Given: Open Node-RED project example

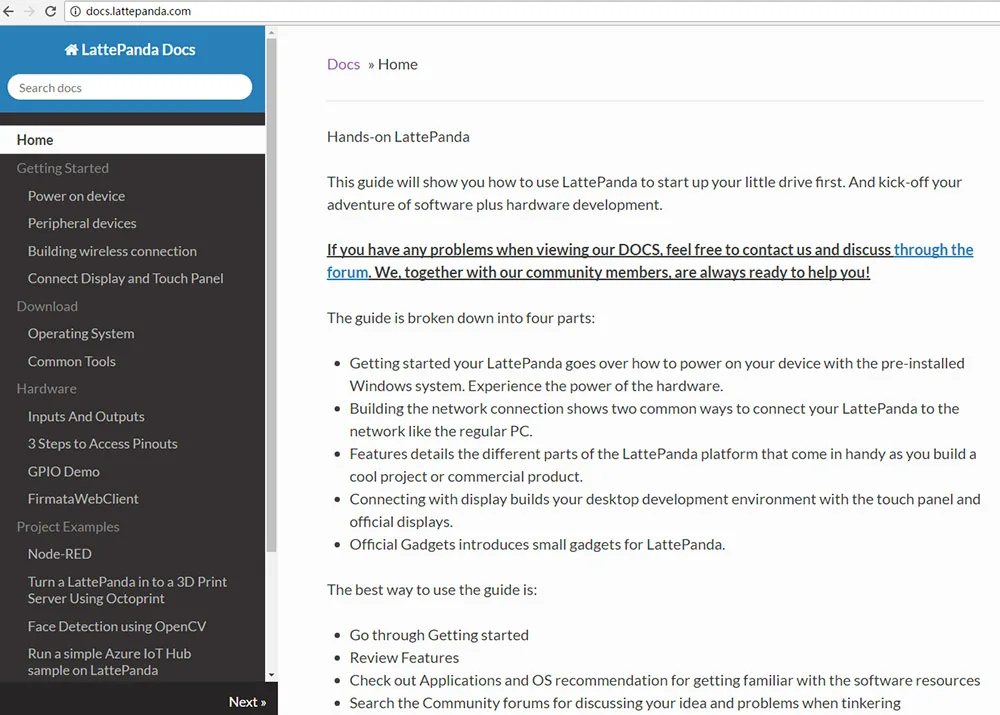Looking at the screenshot, I should [x=60, y=554].
